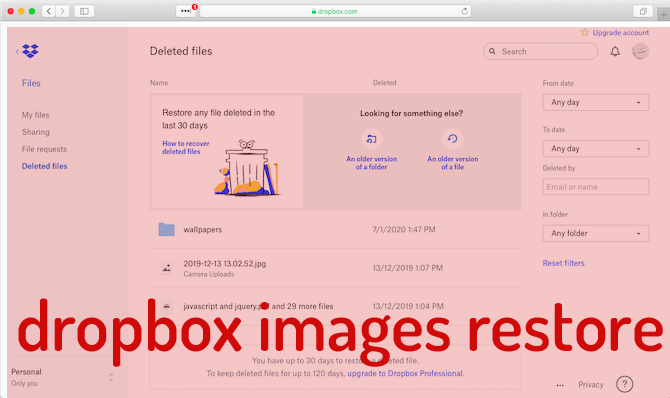
Task: Add a new Safari tab with plus
Action: tap(664, 14)
